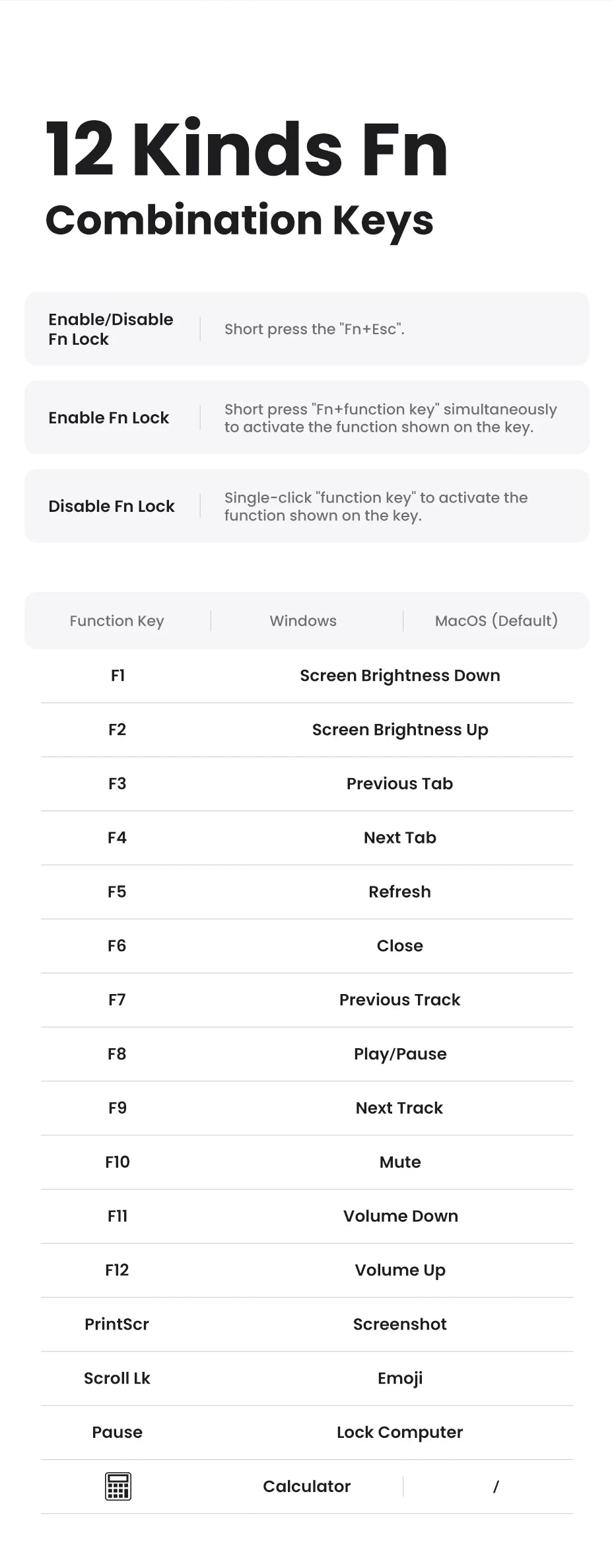Click the Calculator text label
This screenshot has height=1568, width=614.
[x=306, y=1486]
